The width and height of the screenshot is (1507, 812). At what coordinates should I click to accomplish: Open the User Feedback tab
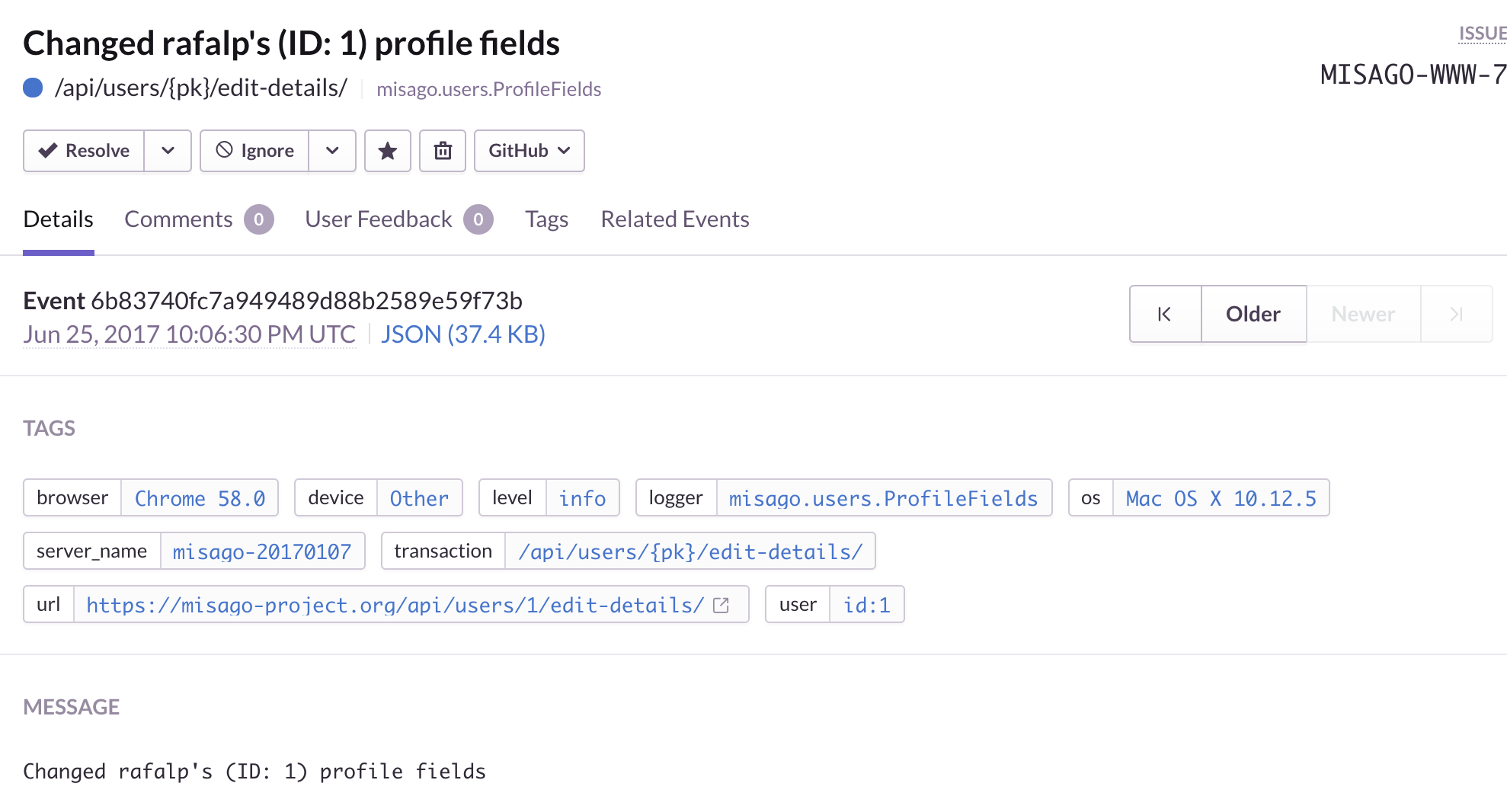pos(379,219)
